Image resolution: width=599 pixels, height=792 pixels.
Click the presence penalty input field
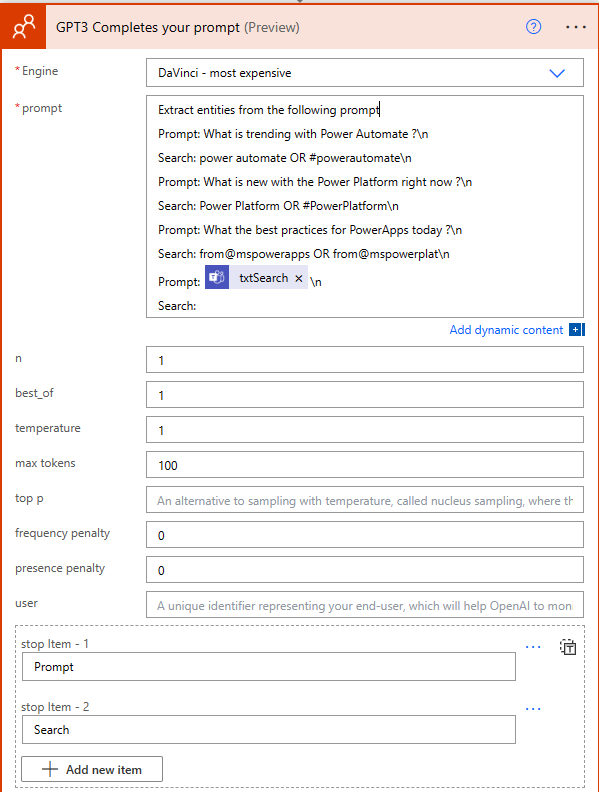[x=365, y=570]
